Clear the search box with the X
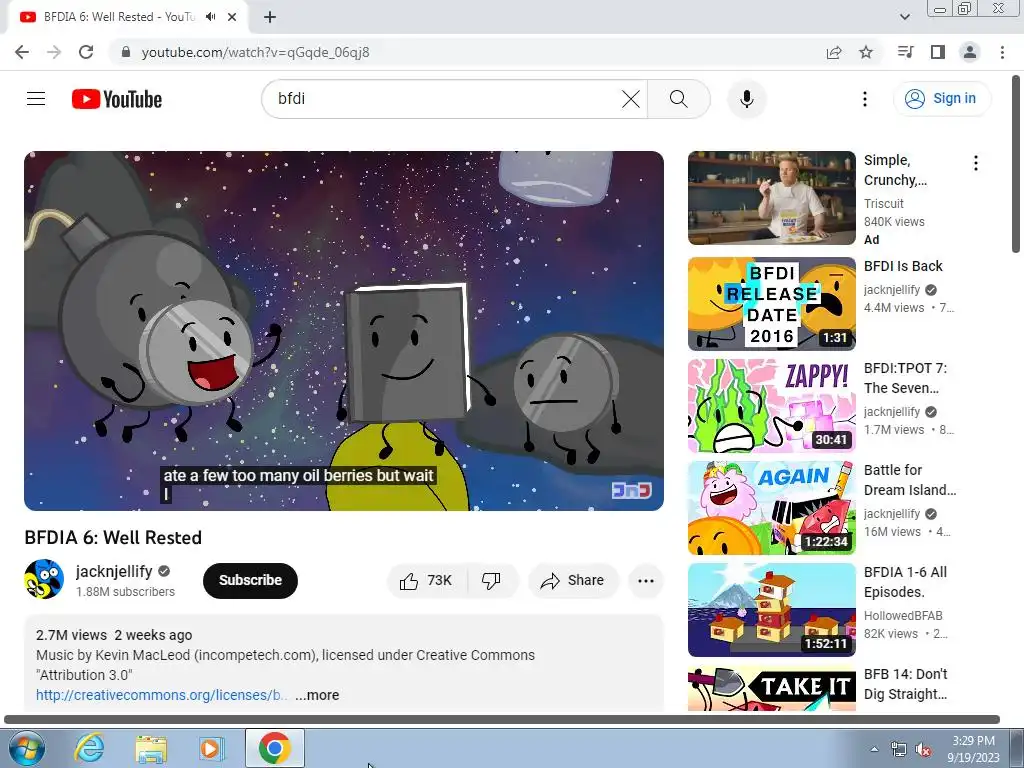Viewport: 1024px width, 768px height. 631,99
